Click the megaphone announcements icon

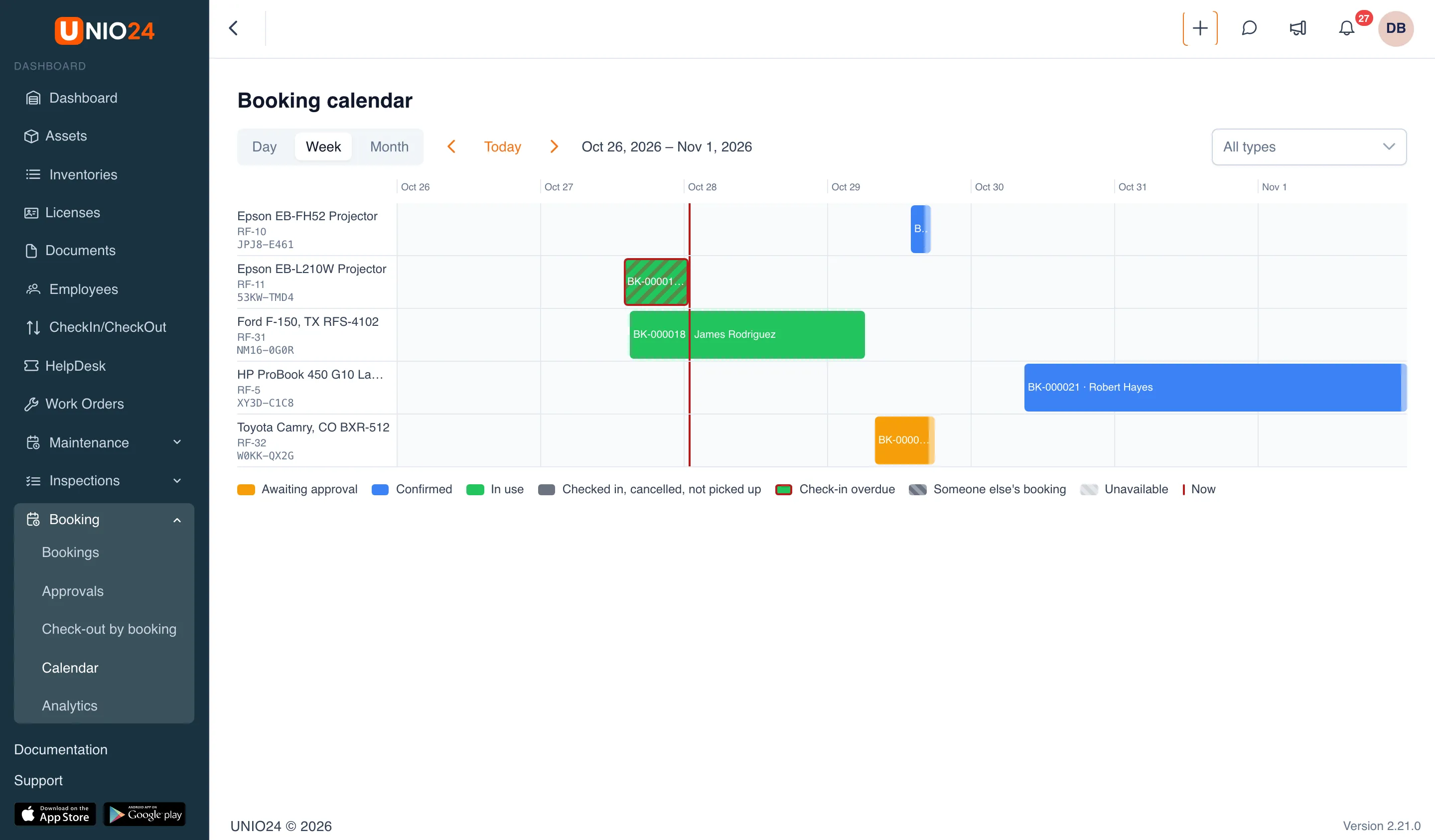click(1298, 28)
